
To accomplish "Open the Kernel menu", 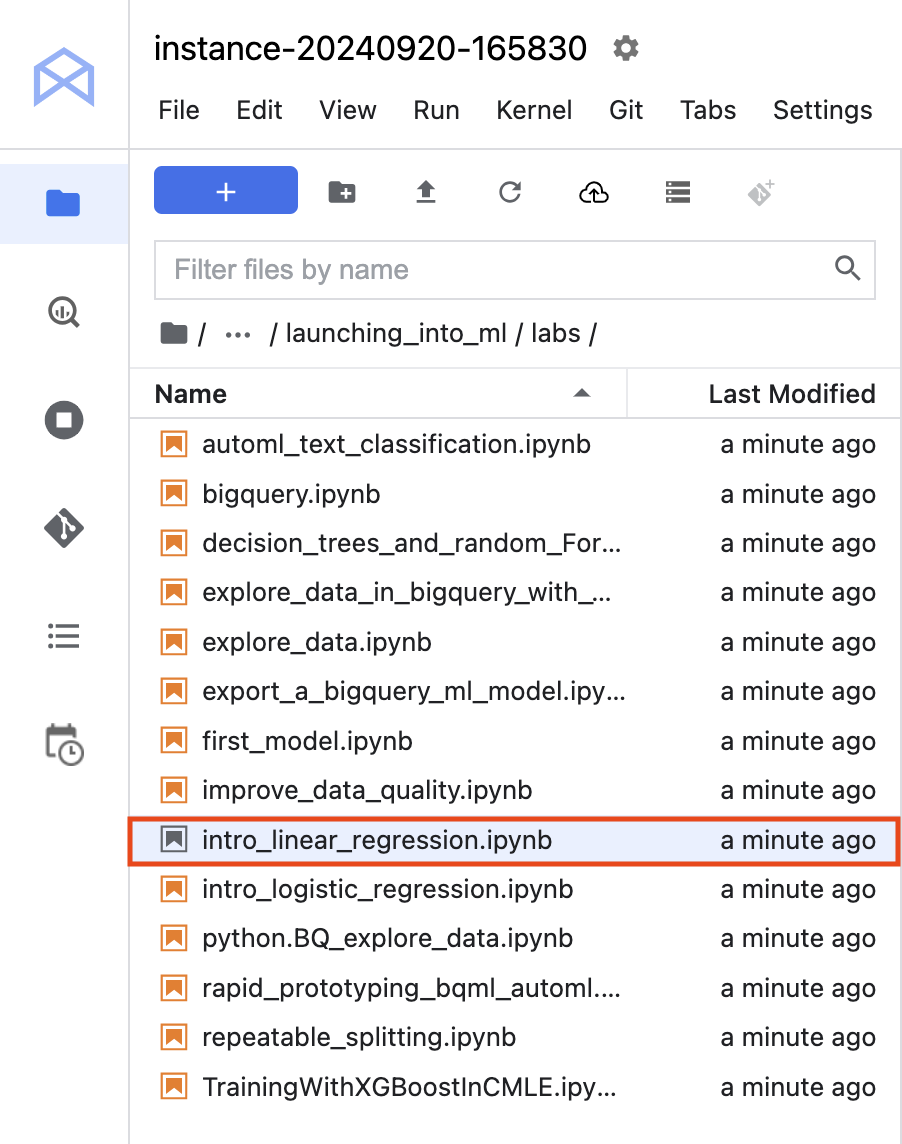I will click(x=534, y=110).
